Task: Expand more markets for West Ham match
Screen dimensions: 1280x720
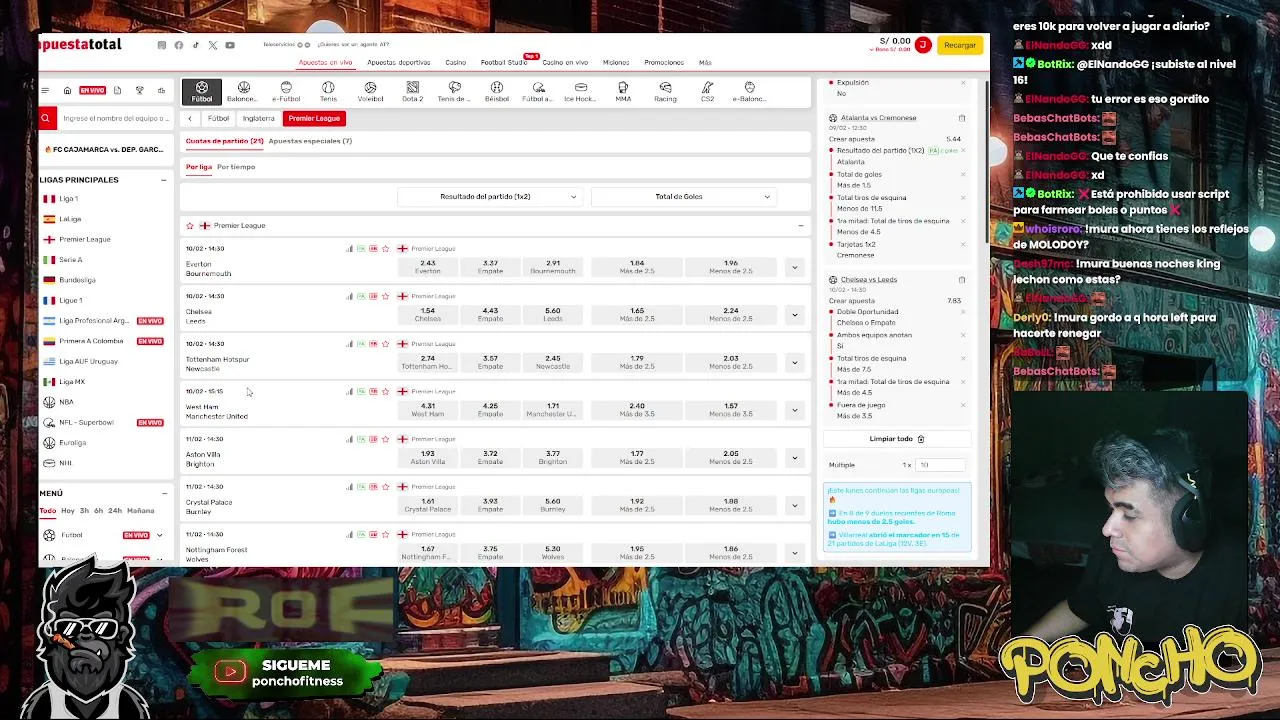Action: pos(794,410)
